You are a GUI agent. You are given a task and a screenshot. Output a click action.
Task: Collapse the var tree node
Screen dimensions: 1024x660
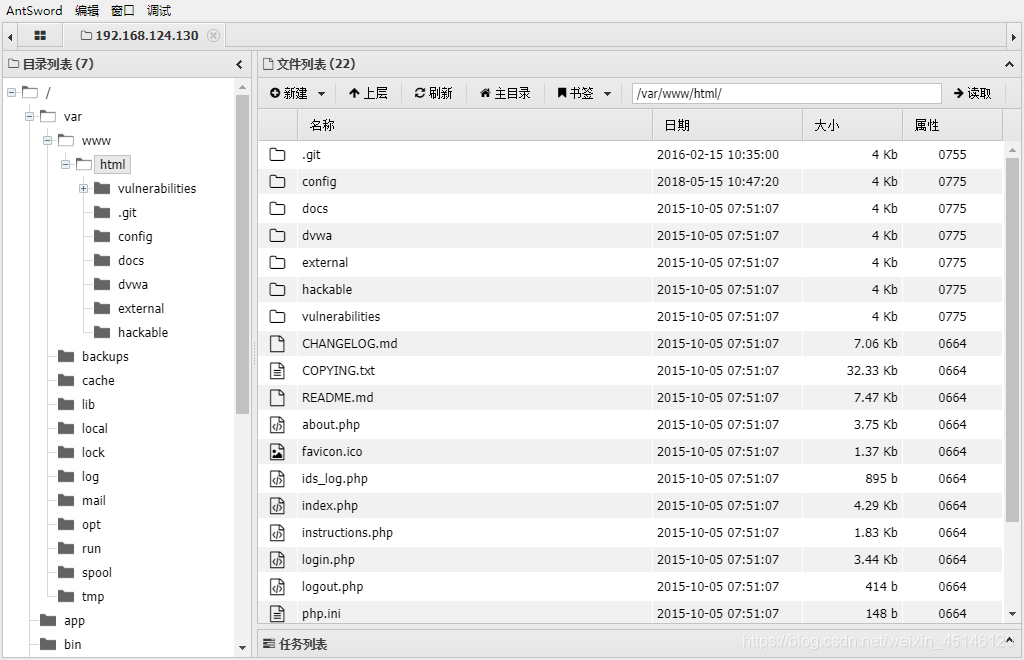(29, 116)
